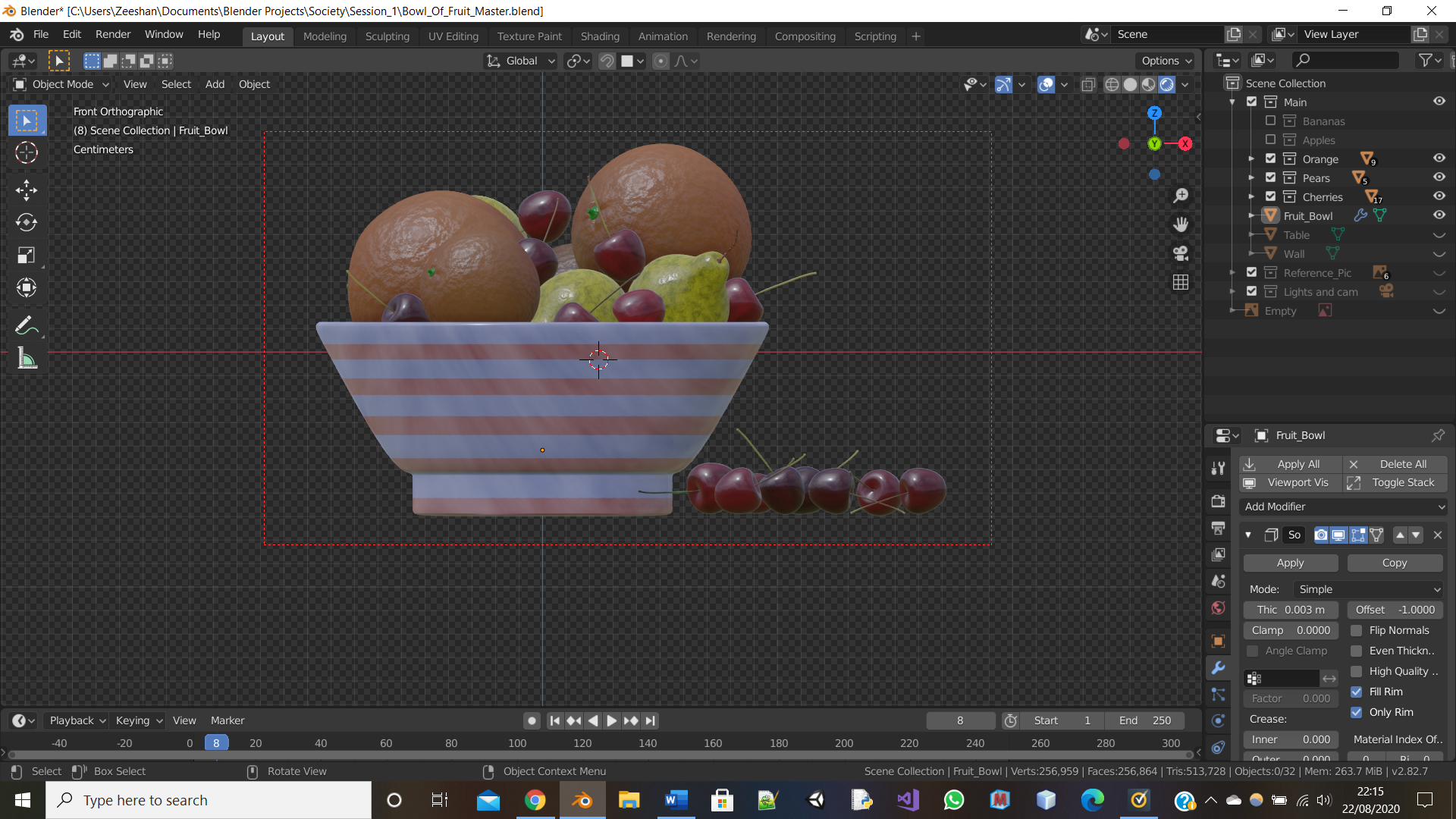Click the Copy modifier button
The image size is (1456, 819).
tap(1394, 563)
